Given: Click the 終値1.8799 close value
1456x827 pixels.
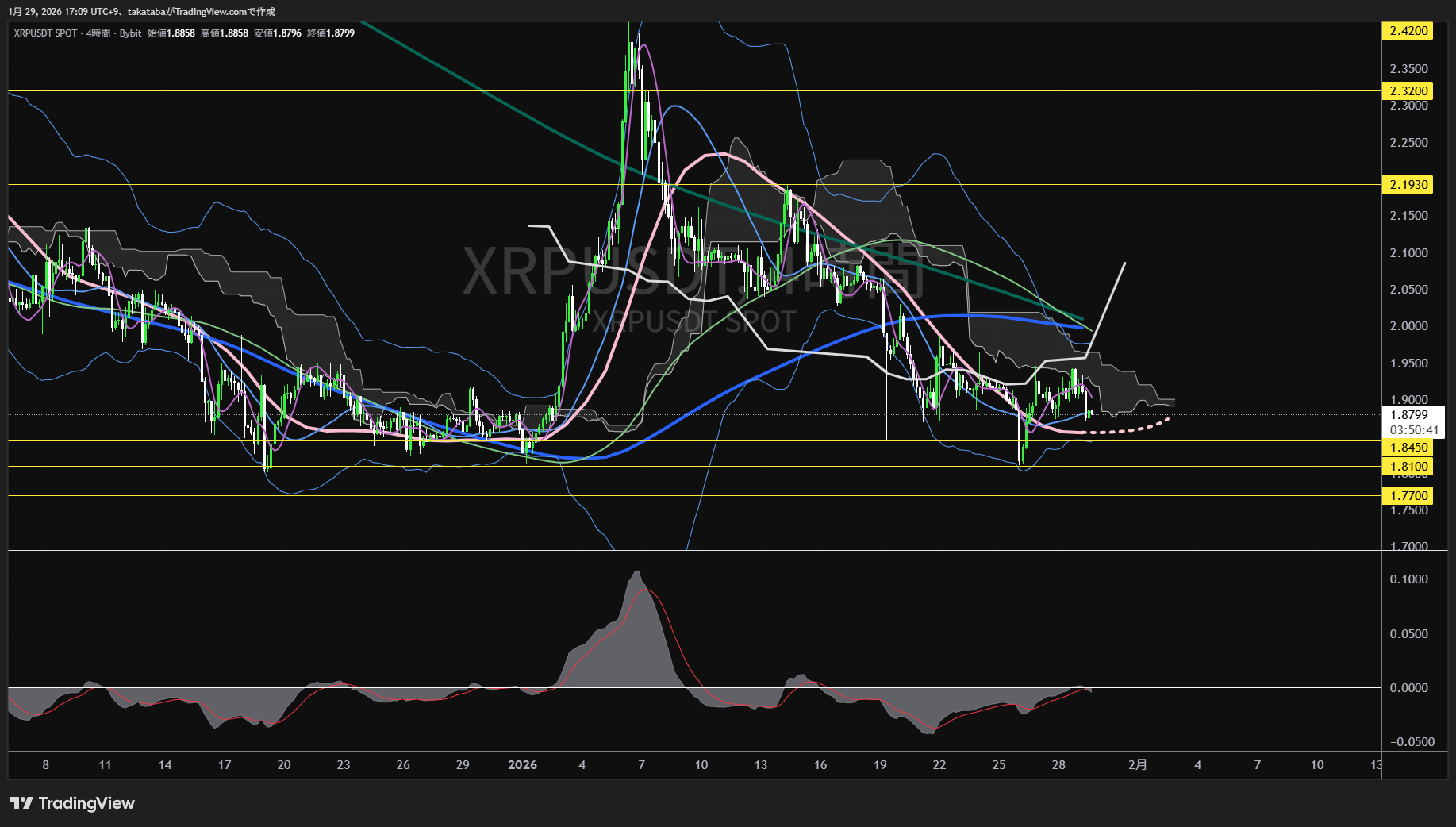Looking at the screenshot, I should tap(331, 33).
